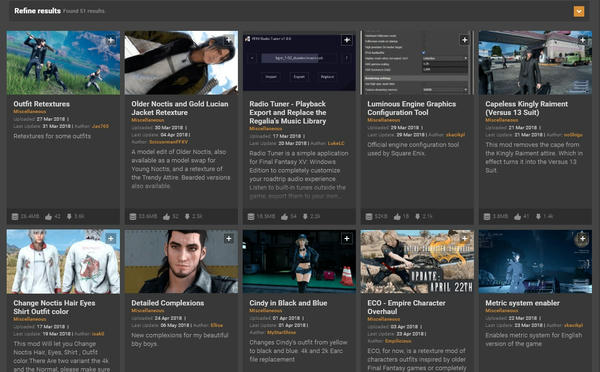The height and width of the screenshot is (372, 600).
Task: Click the file size icon on Outfit Retextures card
Action: point(15,217)
